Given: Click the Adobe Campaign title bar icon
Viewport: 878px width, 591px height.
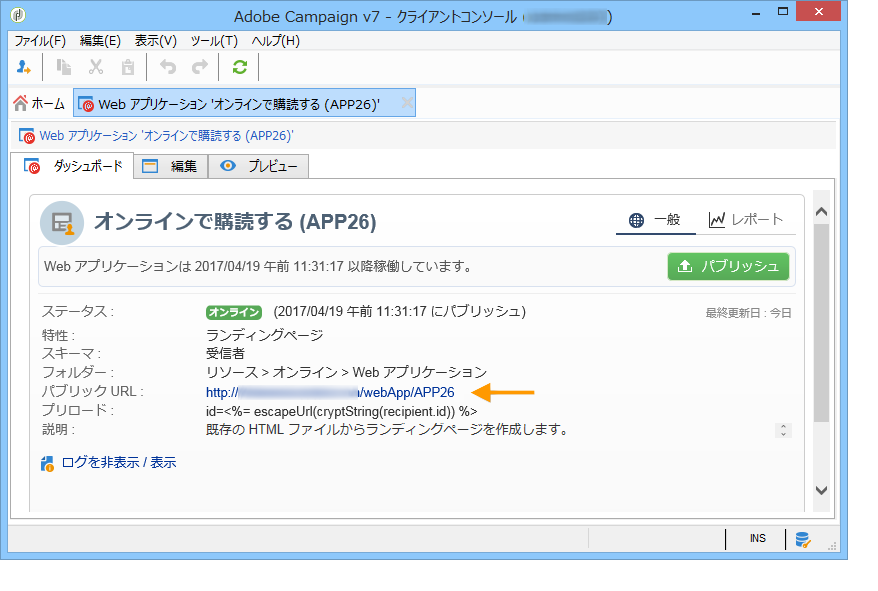Looking at the screenshot, I should (x=18, y=15).
